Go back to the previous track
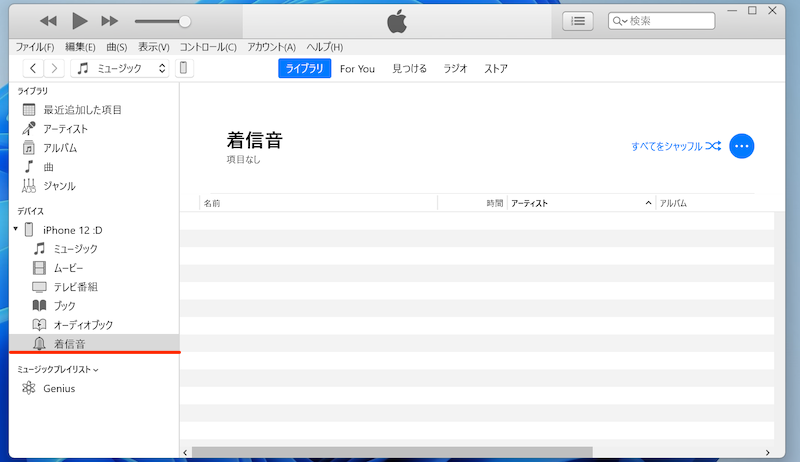Screen dimensions: 800x462 48,21
